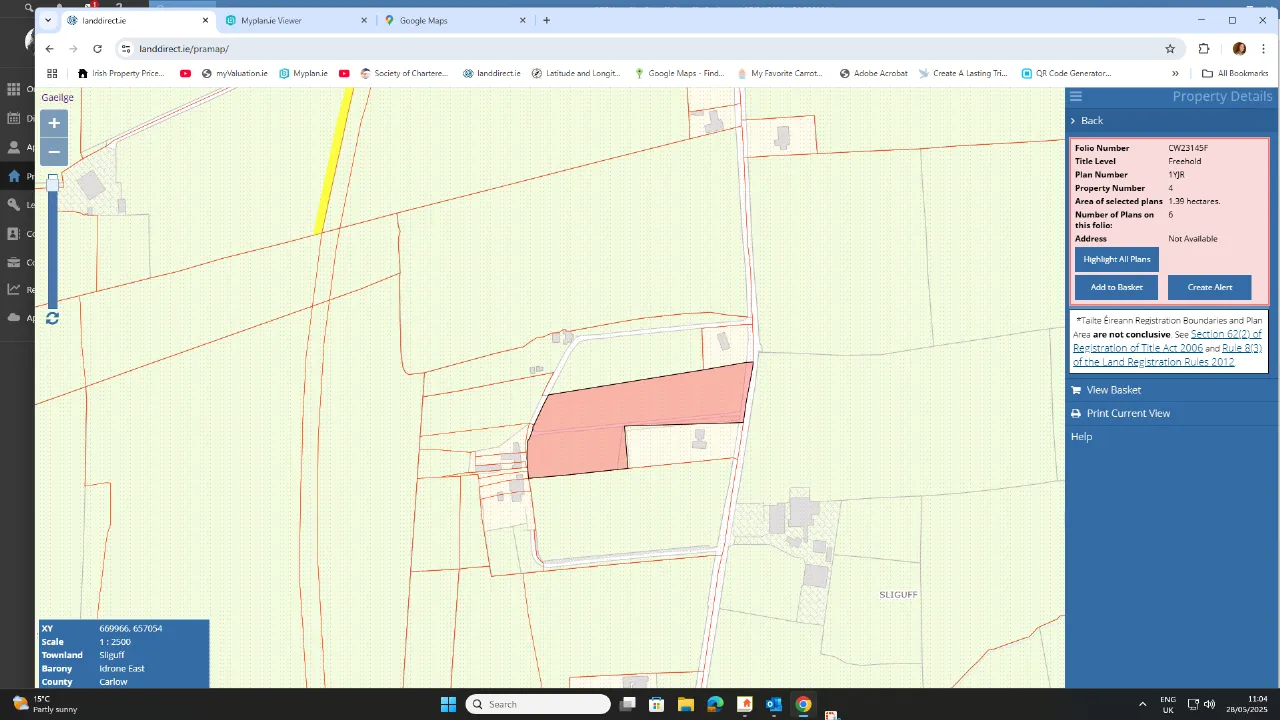Open the hamburger menu in Property Details panel
The height and width of the screenshot is (720, 1280).
pyautogui.click(x=1075, y=96)
